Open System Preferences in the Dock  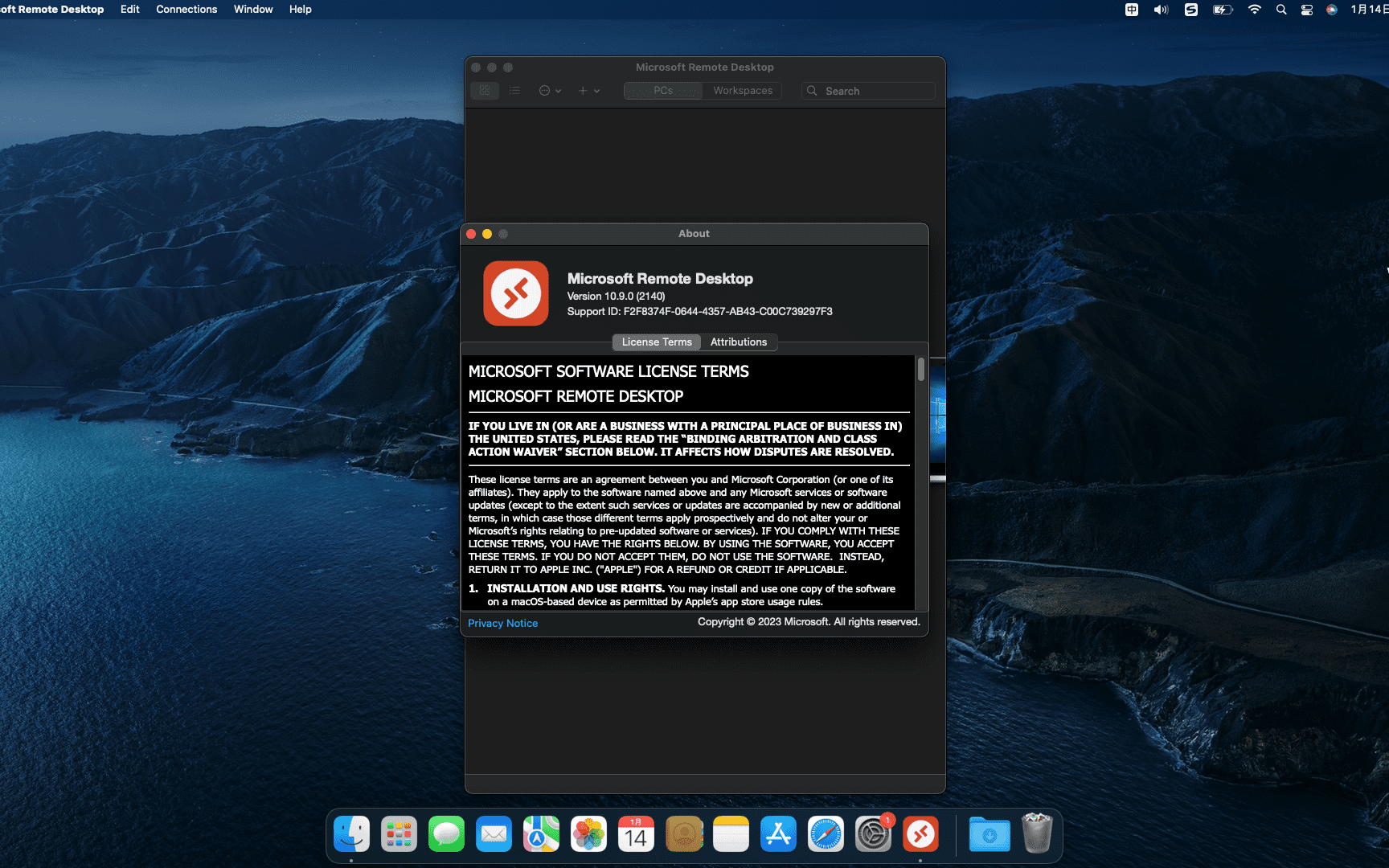873,834
